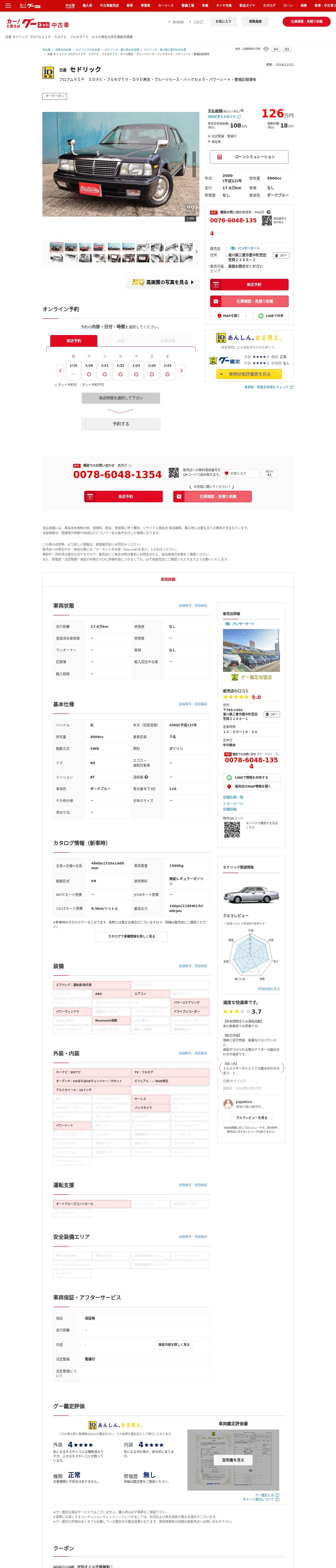Expand 高画質の写真を見る
The image size is (336, 1568).
tap(163, 283)
